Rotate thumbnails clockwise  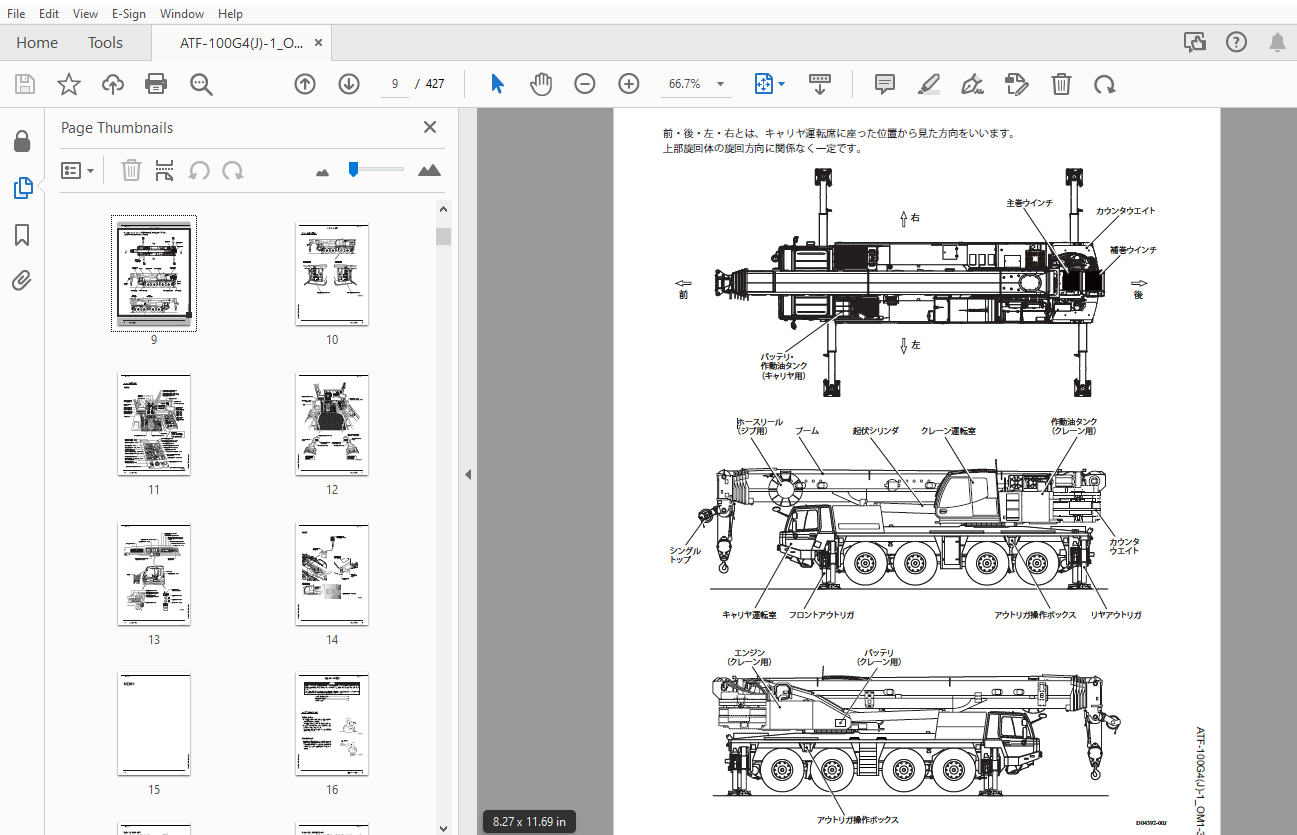pyautogui.click(x=233, y=170)
